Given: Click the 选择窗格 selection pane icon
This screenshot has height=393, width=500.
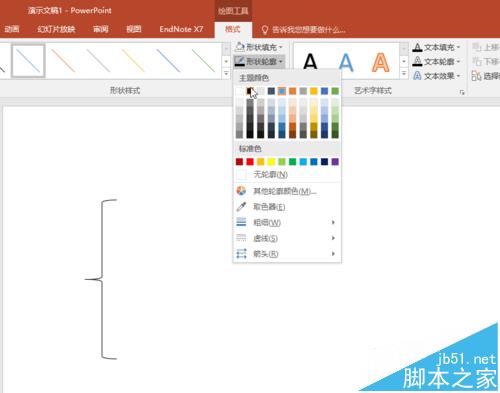Looking at the screenshot, I should [476, 76].
